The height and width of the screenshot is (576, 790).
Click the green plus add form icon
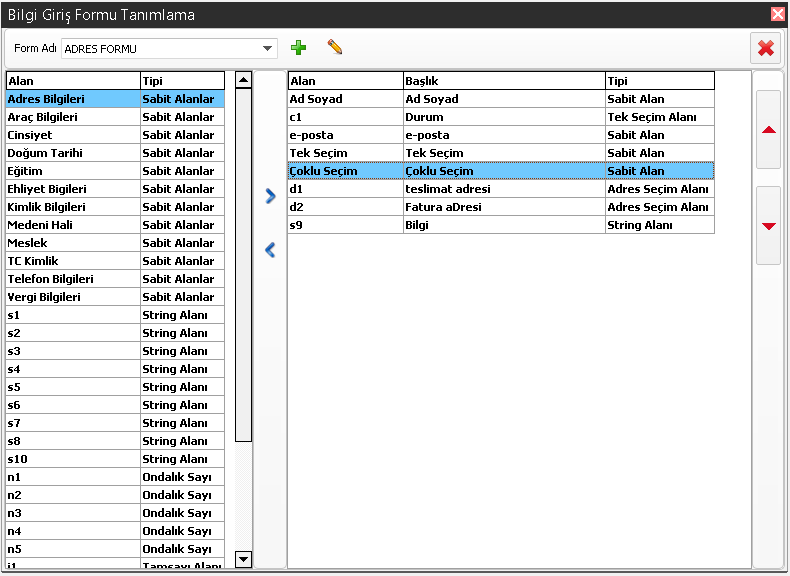(298, 48)
